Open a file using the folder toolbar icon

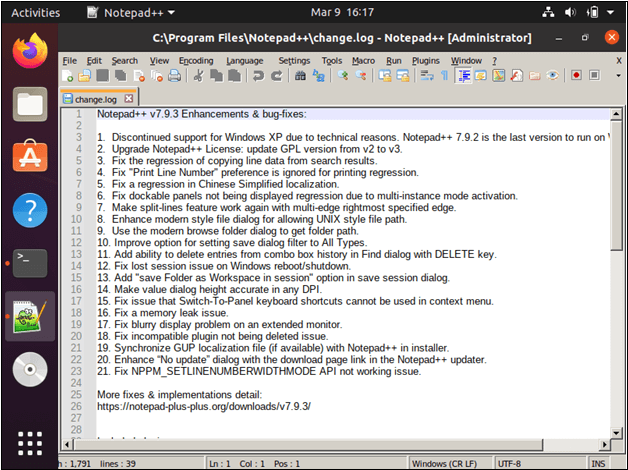(85, 76)
